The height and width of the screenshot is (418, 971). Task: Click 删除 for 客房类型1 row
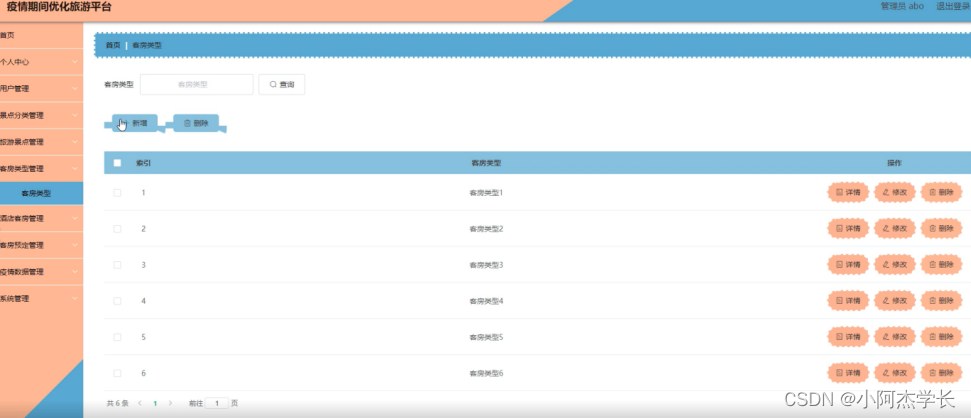[941, 193]
